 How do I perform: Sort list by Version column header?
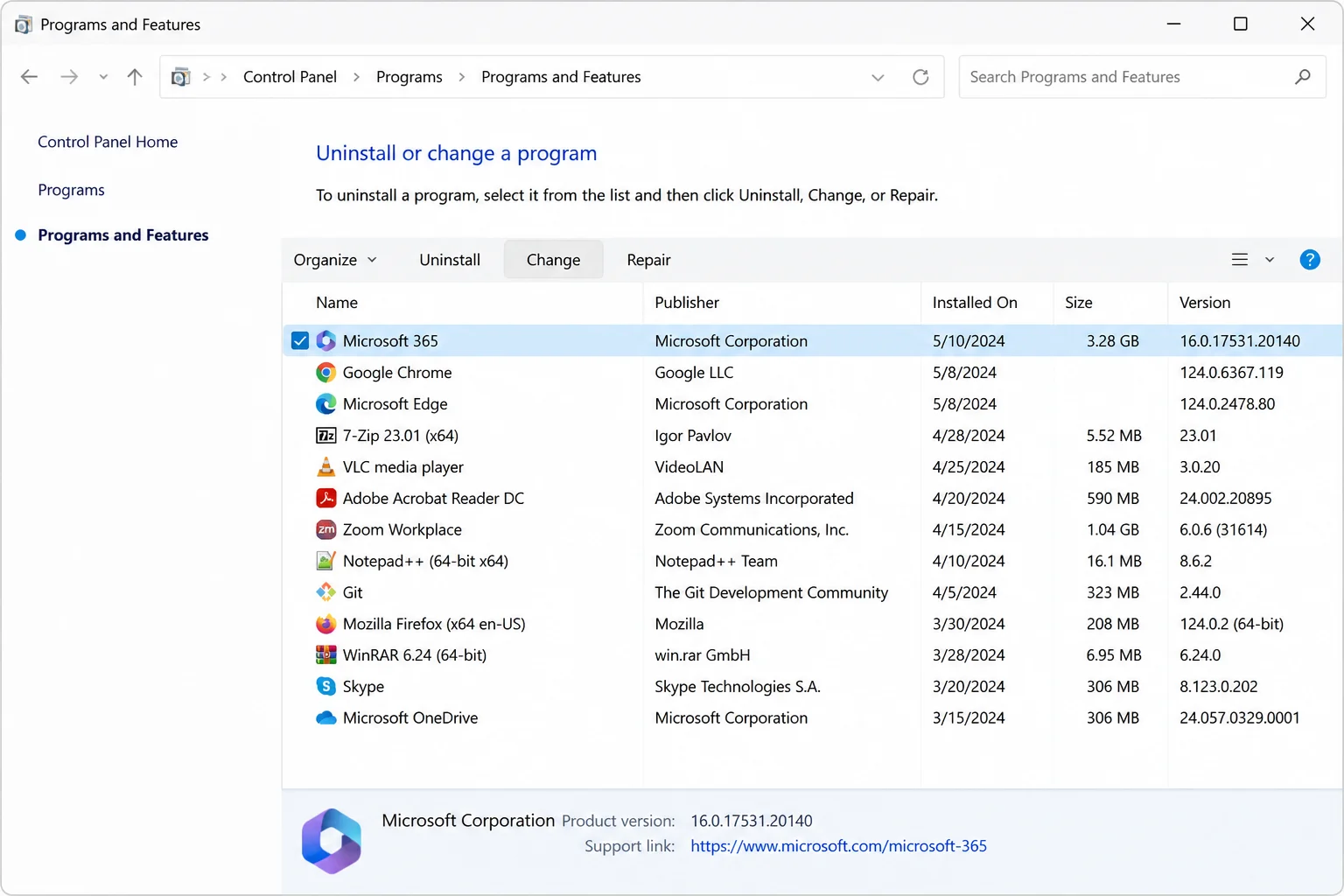[1205, 303]
